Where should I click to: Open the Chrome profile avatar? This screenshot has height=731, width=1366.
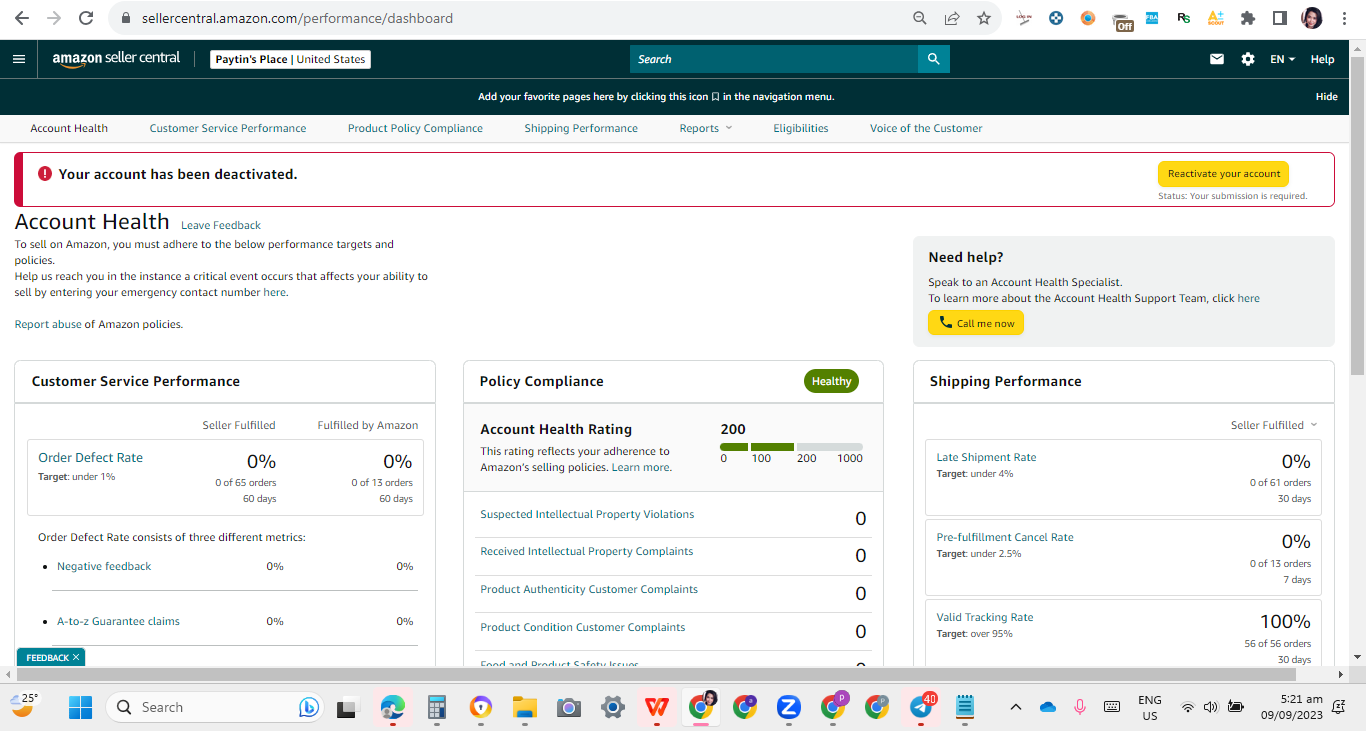[1311, 18]
